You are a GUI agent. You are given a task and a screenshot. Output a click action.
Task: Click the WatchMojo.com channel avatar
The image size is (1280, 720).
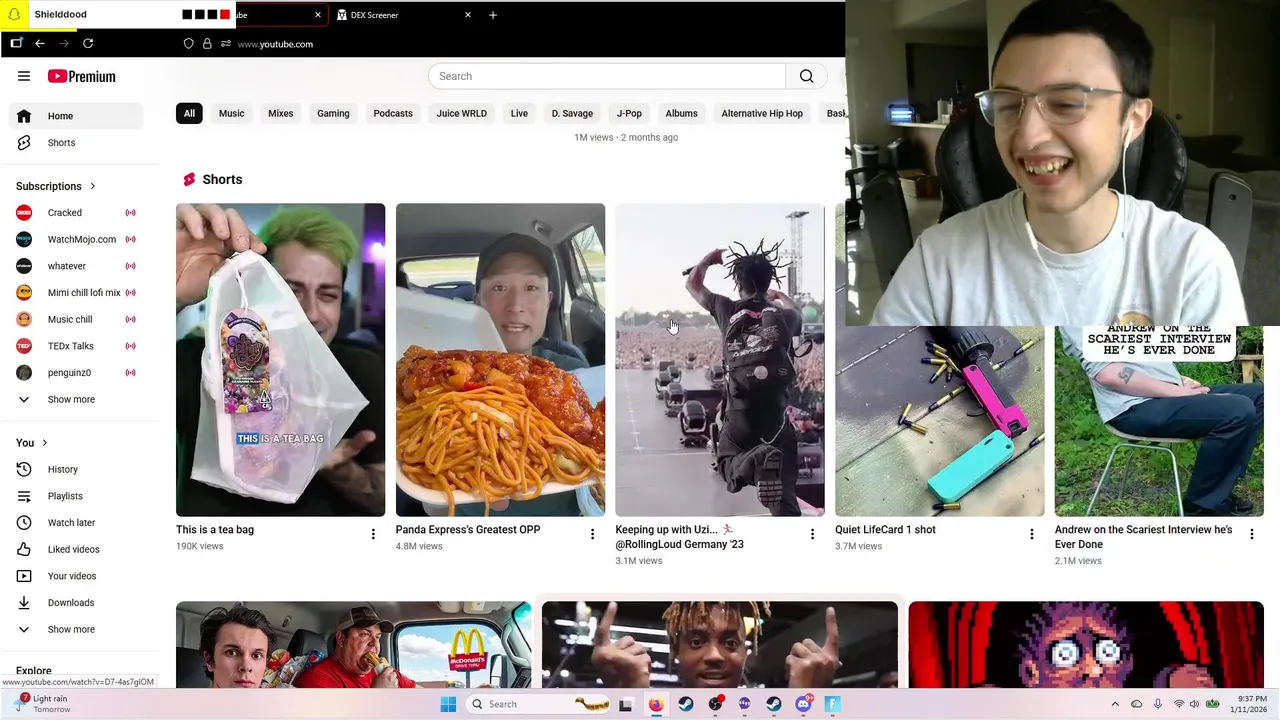[24, 239]
